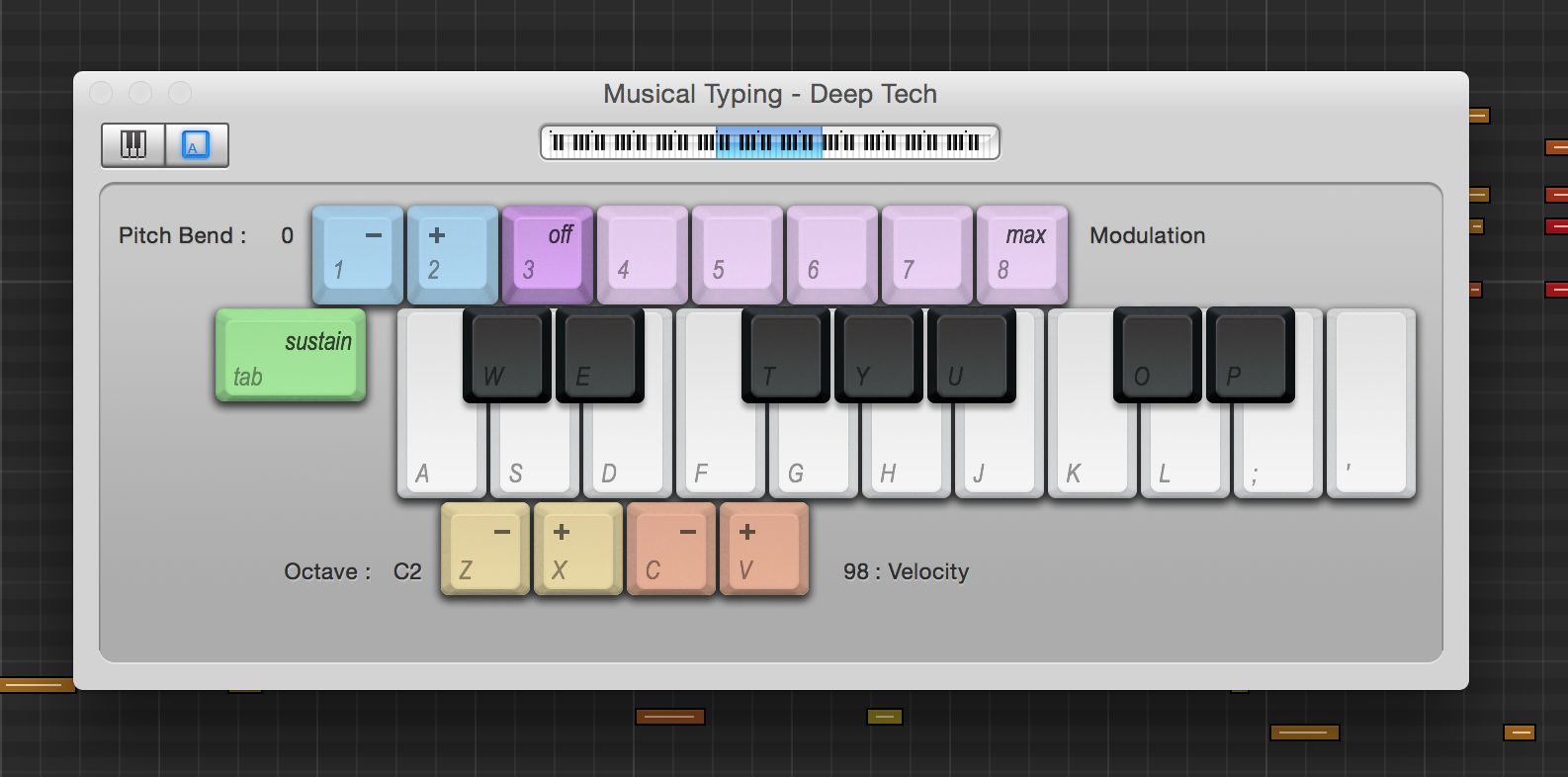This screenshot has height=777, width=1568.
Task: Play black note key Y
Action: (879, 354)
